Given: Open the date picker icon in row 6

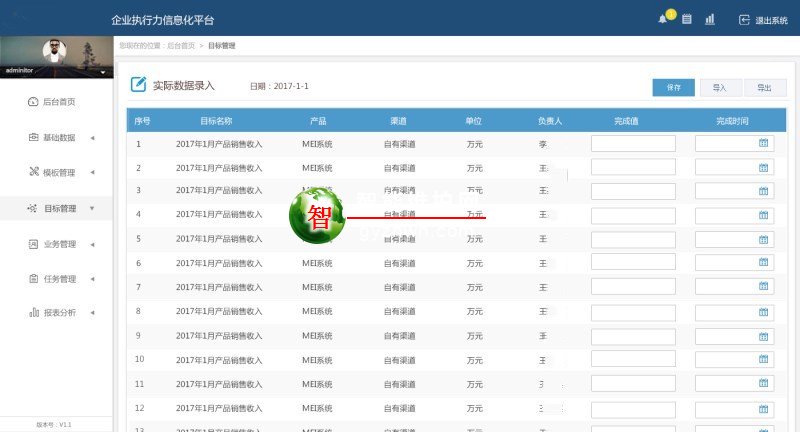Looking at the screenshot, I should click(763, 261).
